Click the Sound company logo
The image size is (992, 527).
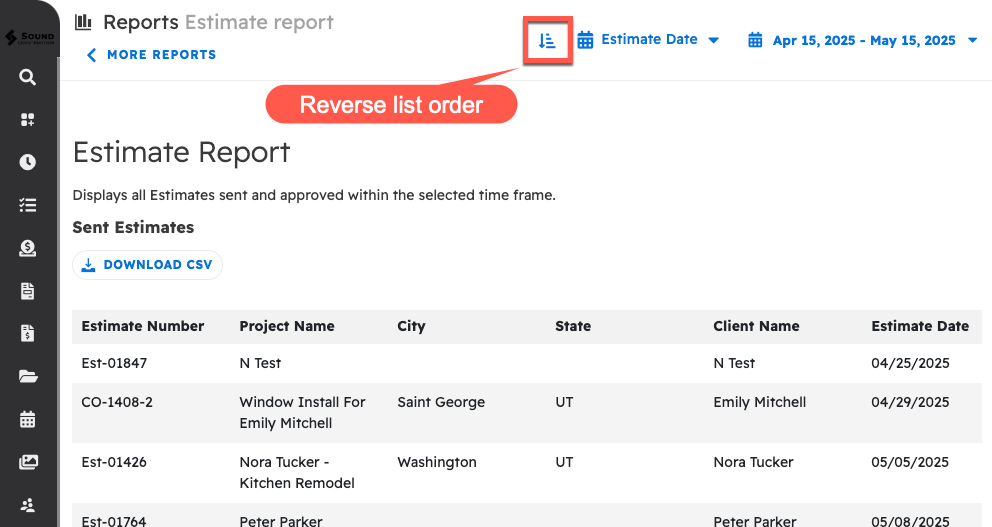28,38
